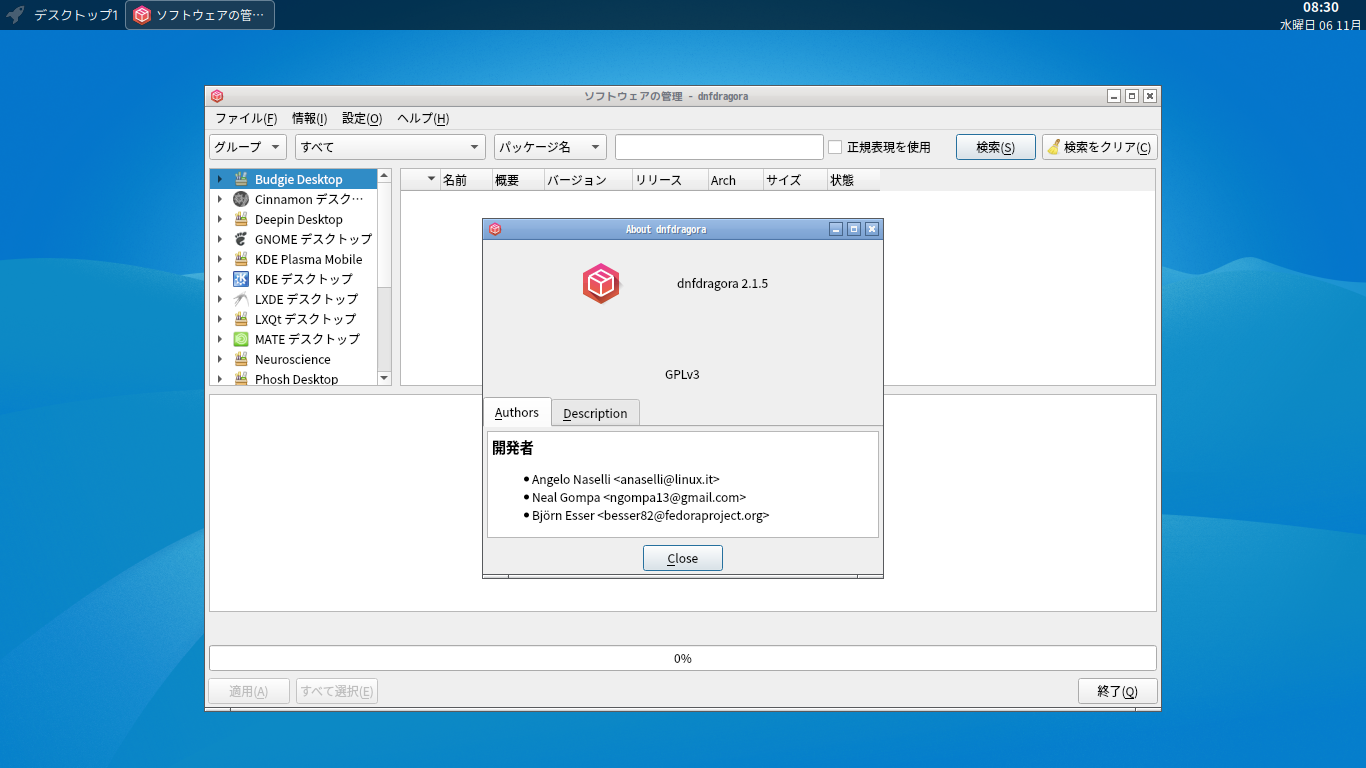Click the author line Neal Gompa
Image resolution: width=1366 pixels, height=768 pixels.
(639, 497)
